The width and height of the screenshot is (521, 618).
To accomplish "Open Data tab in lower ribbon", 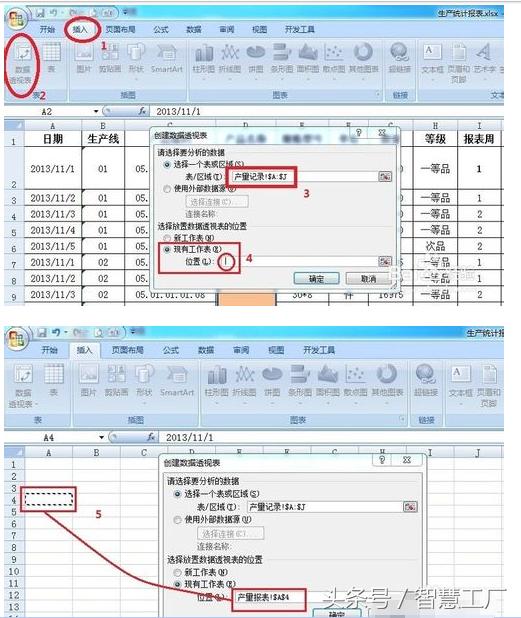I will (x=206, y=350).
